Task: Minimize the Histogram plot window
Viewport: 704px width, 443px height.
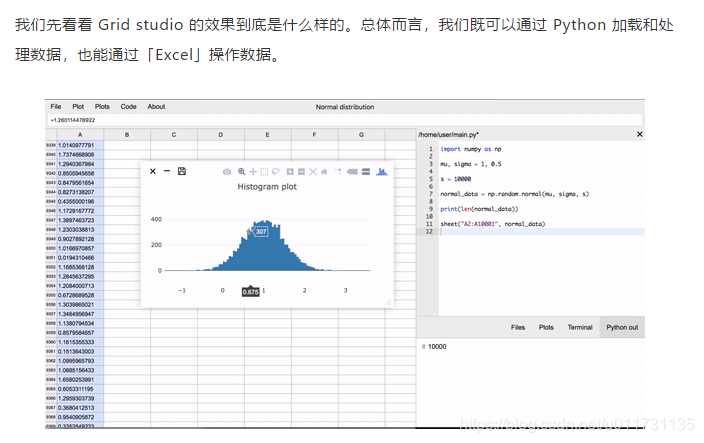Action: [167, 171]
